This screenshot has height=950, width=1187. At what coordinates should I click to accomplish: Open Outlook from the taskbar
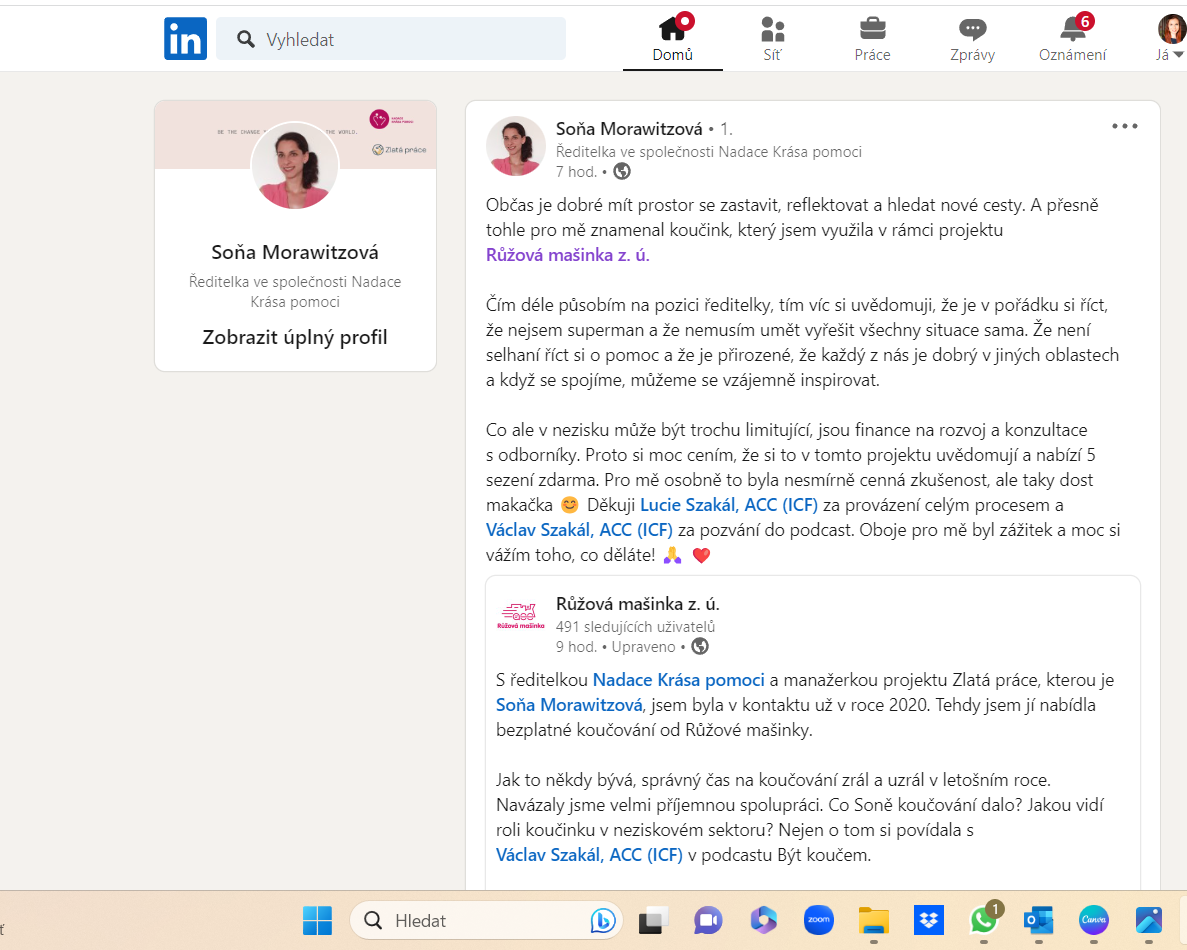coord(1039,920)
